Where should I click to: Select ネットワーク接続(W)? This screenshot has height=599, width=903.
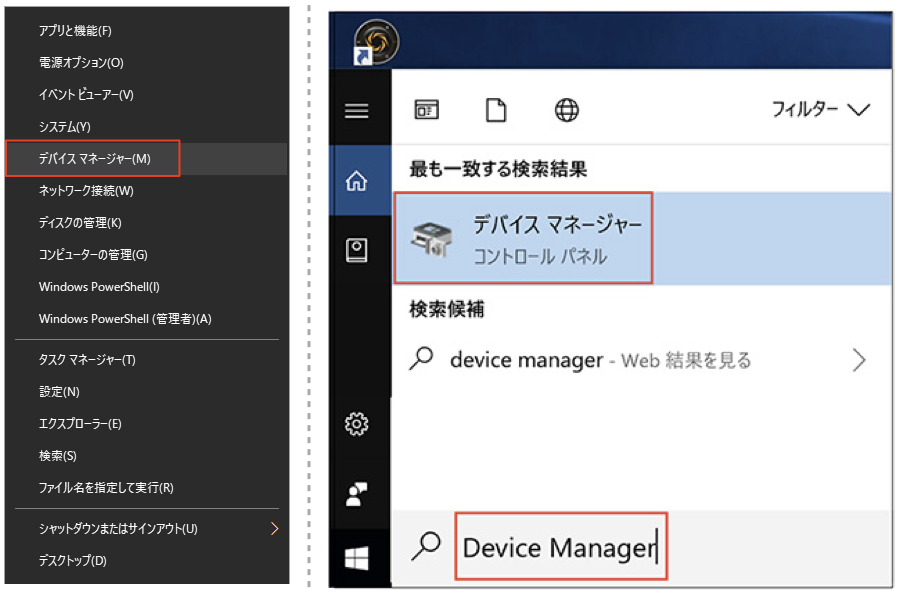click(x=146, y=191)
